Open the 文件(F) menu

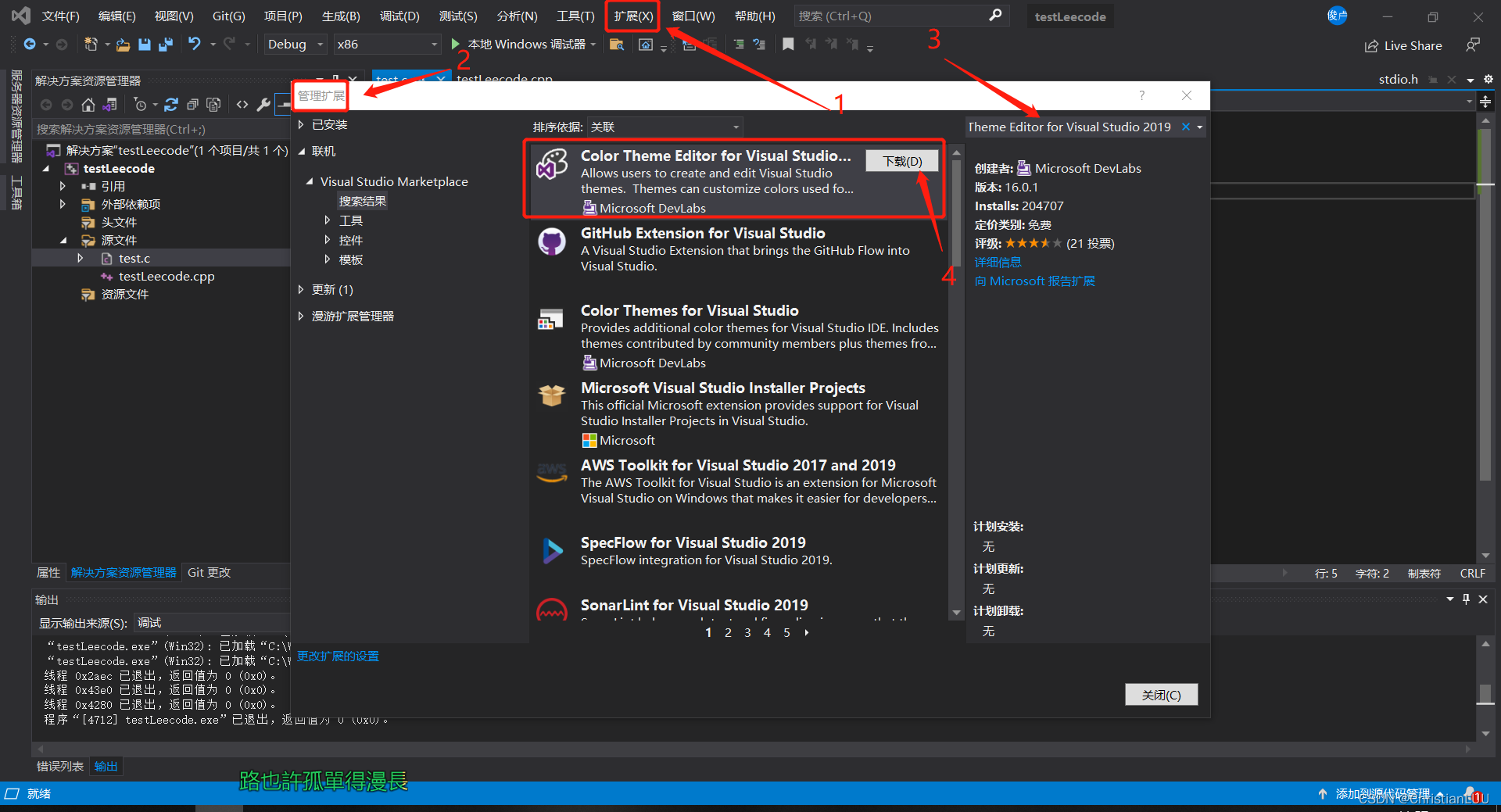coord(61,16)
